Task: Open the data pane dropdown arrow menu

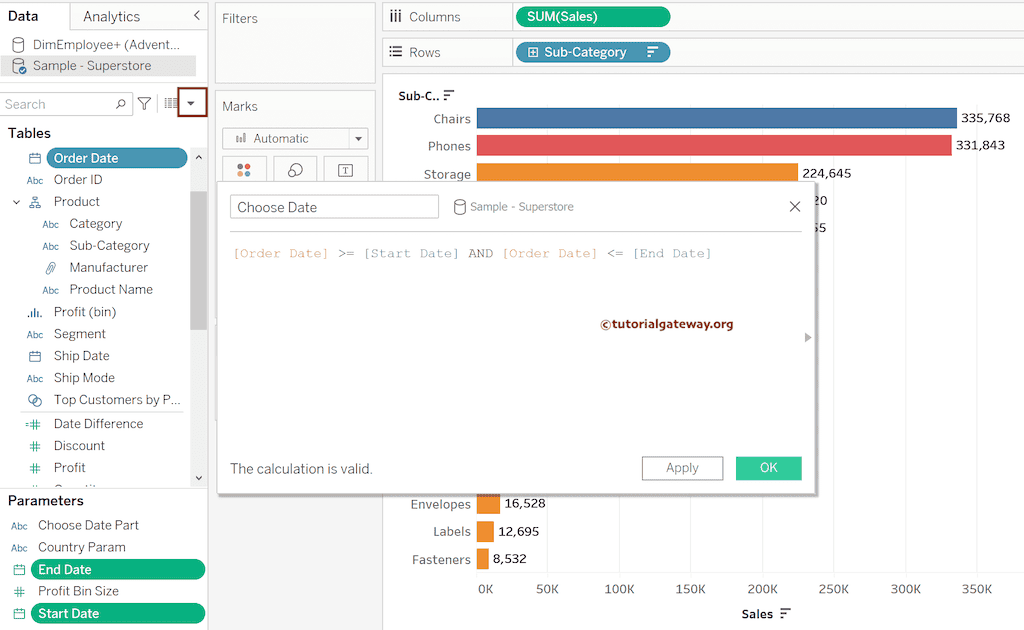Action: 191,103
